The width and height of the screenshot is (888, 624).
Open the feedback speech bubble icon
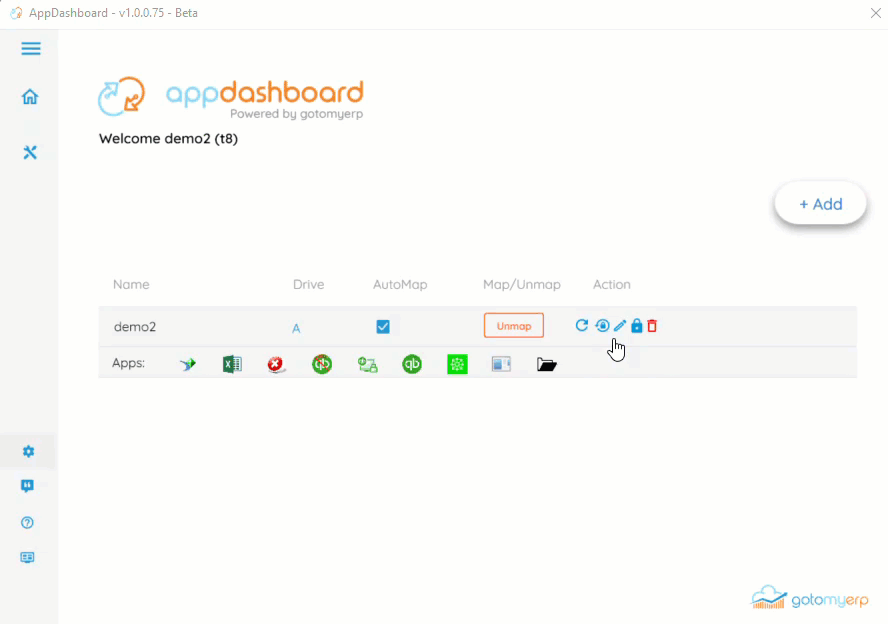tap(27, 486)
